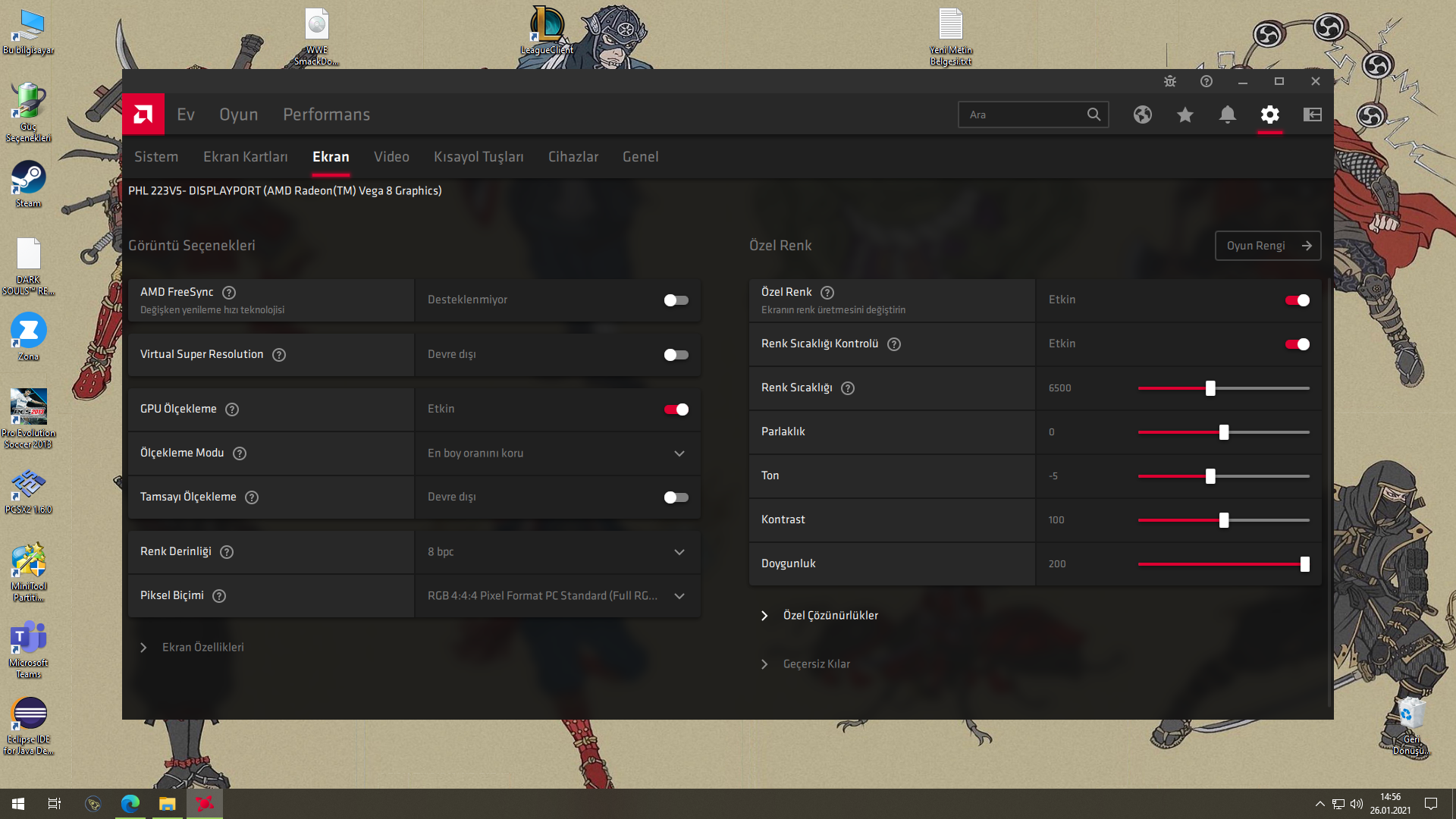The image size is (1456, 819).
Task: Turn off Renk Sıcaklığı Kontrolü switch
Action: [1297, 344]
